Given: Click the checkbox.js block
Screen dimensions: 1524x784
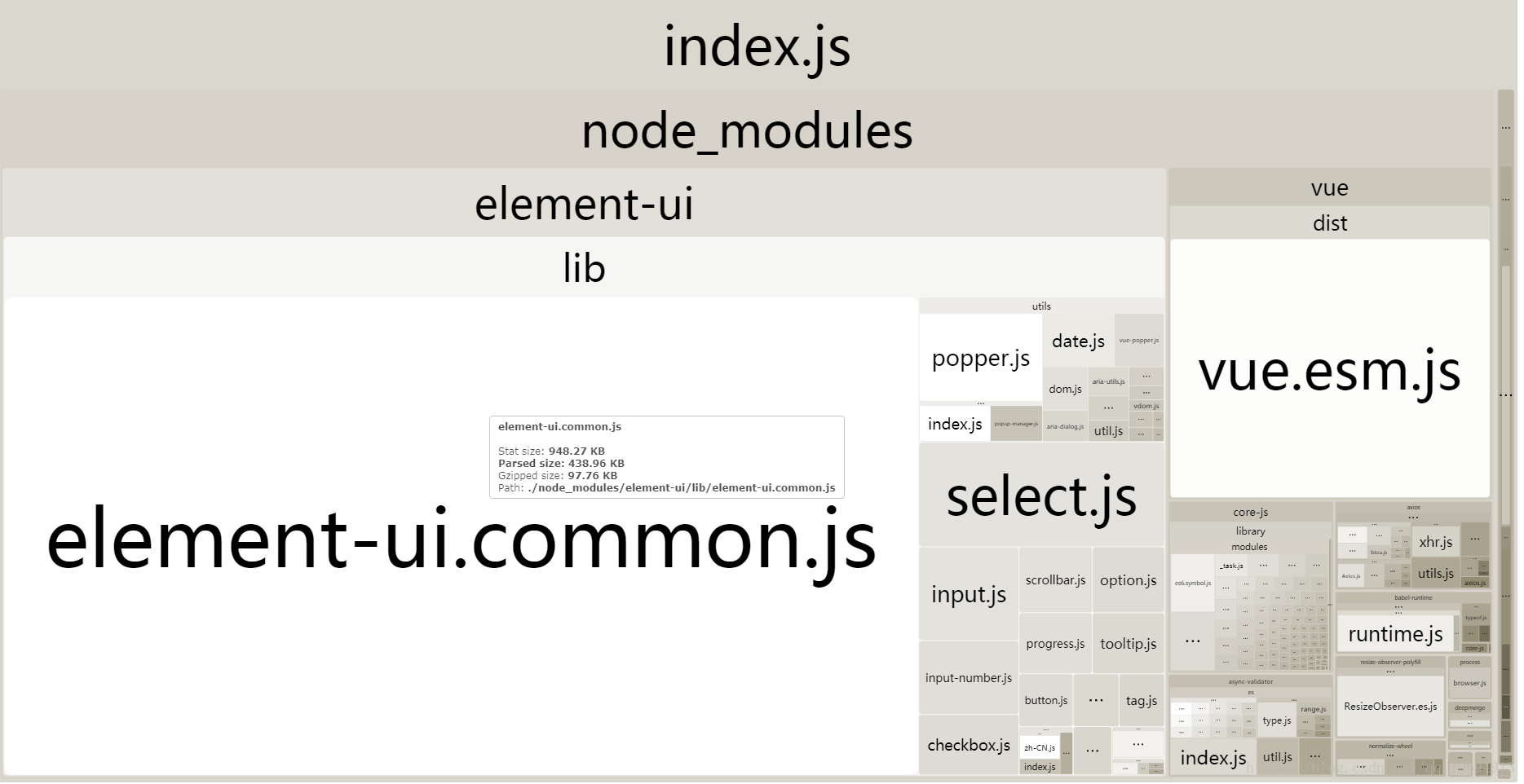Looking at the screenshot, I should point(969,745).
